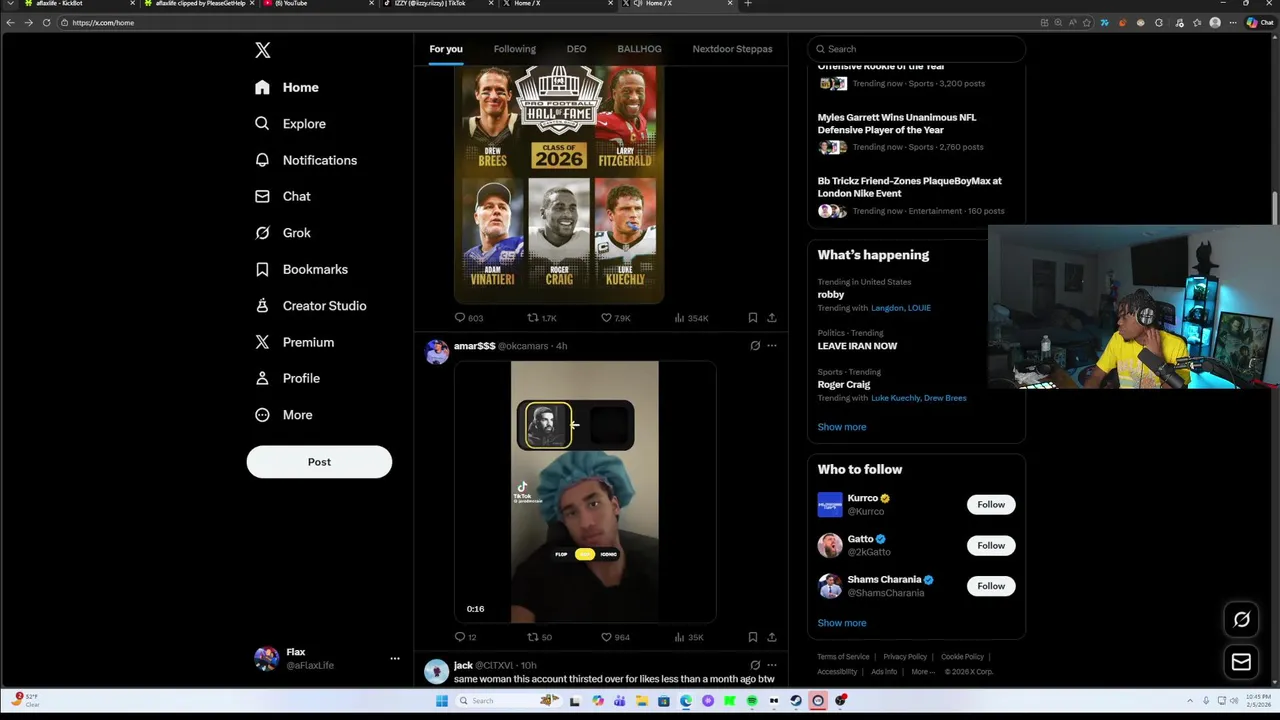Open Grok from the sidebar
The height and width of the screenshot is (720, 1280).
(282, 233)
